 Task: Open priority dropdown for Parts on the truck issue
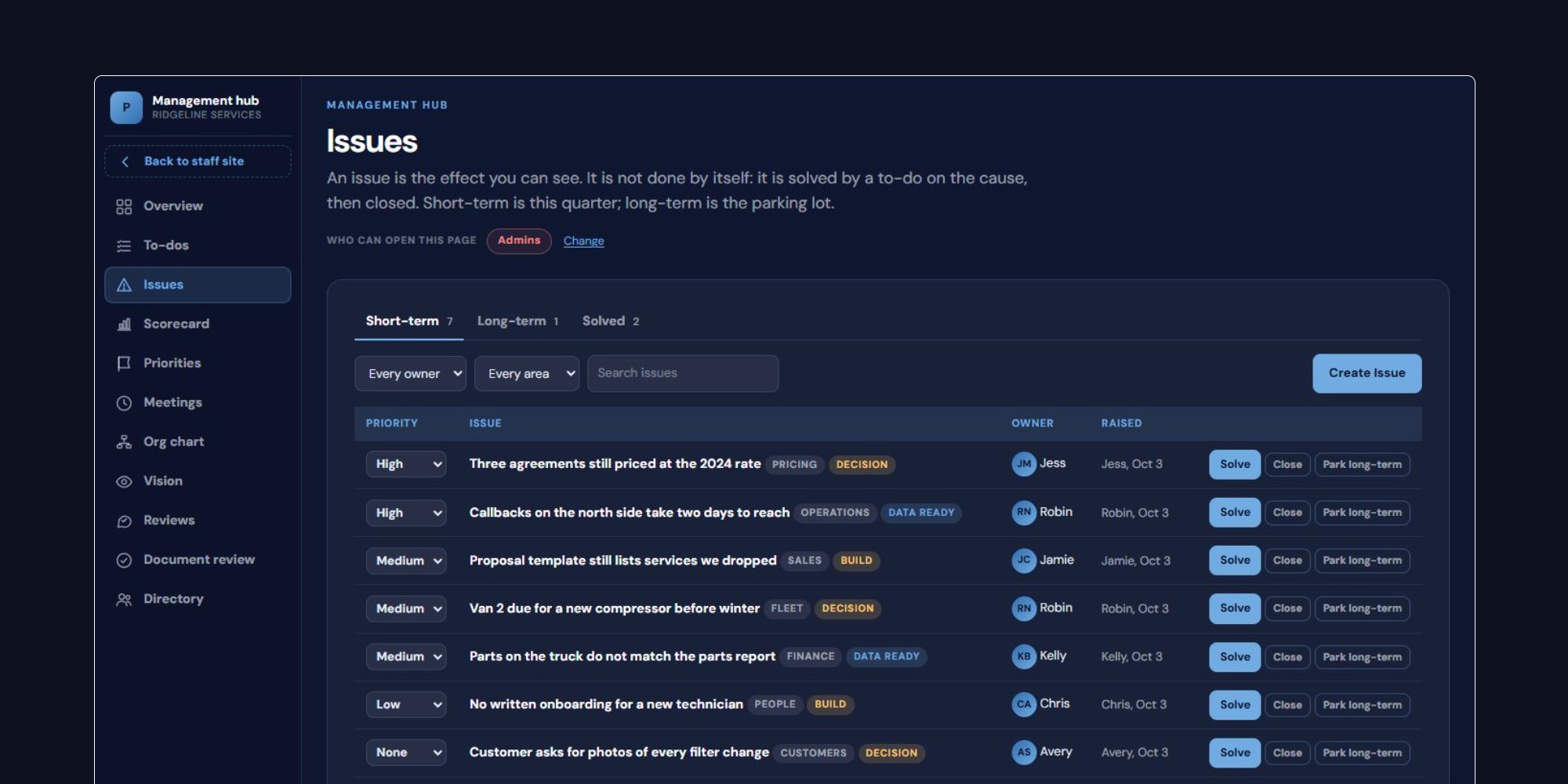[x=406, y=656]
